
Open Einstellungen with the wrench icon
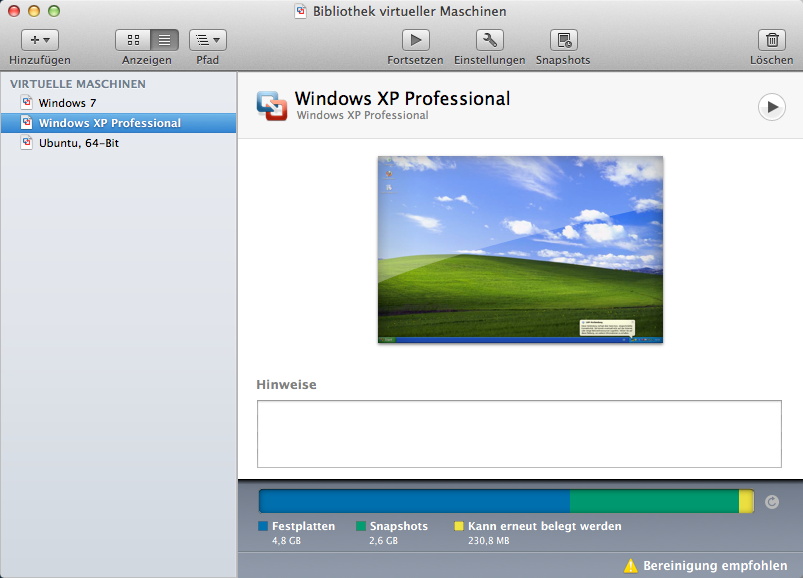(489, 40)
